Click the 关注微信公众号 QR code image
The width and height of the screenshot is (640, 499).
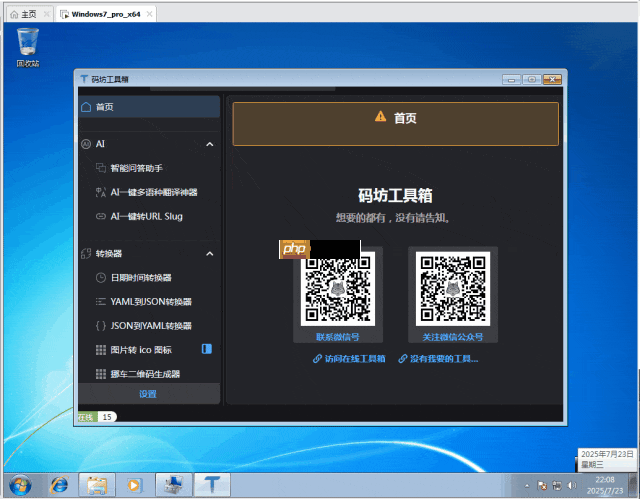[x=453, y=289]
